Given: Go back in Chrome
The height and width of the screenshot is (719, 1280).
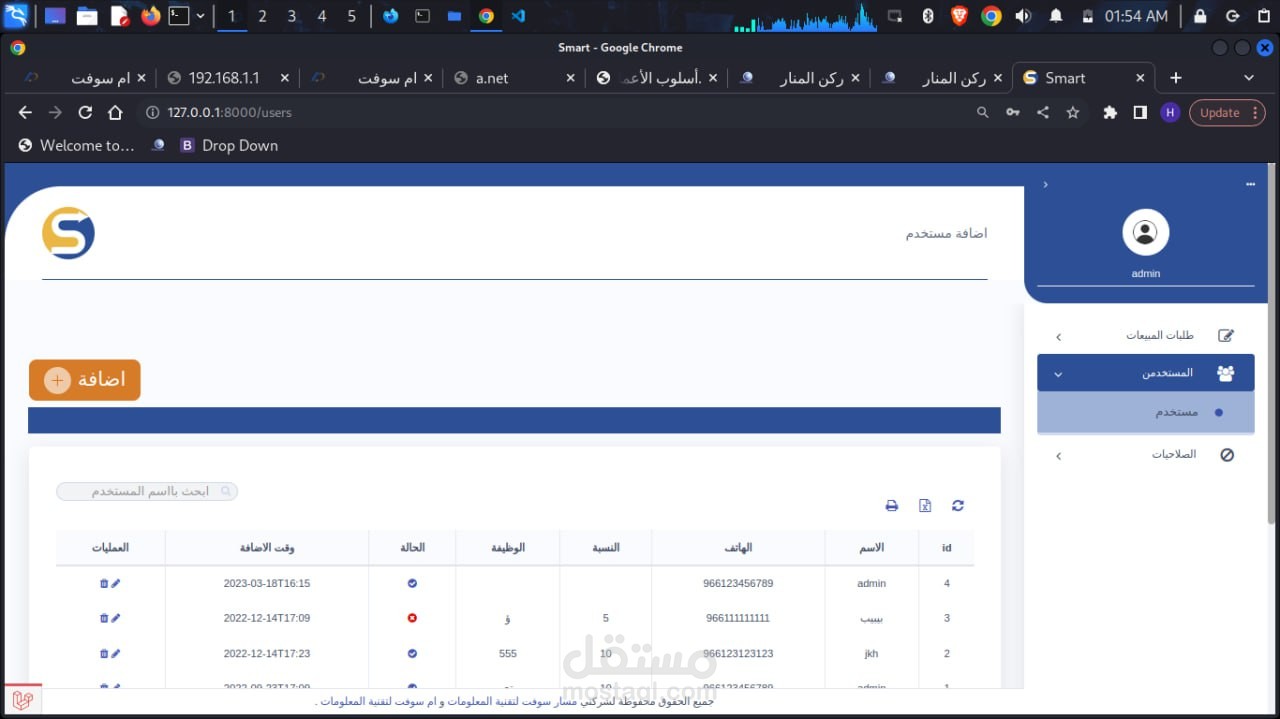Looking at the screenshot, I should pos(25,113).
